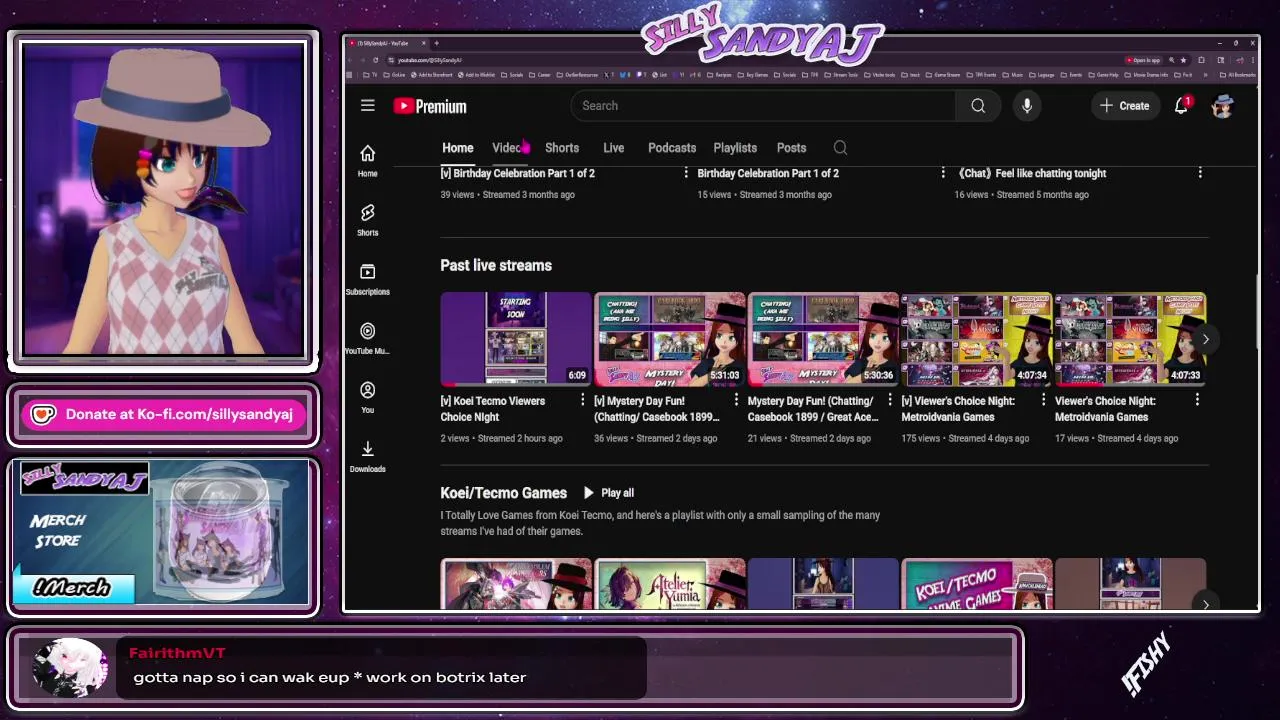Open the account avatar menu

point(1222,106)
